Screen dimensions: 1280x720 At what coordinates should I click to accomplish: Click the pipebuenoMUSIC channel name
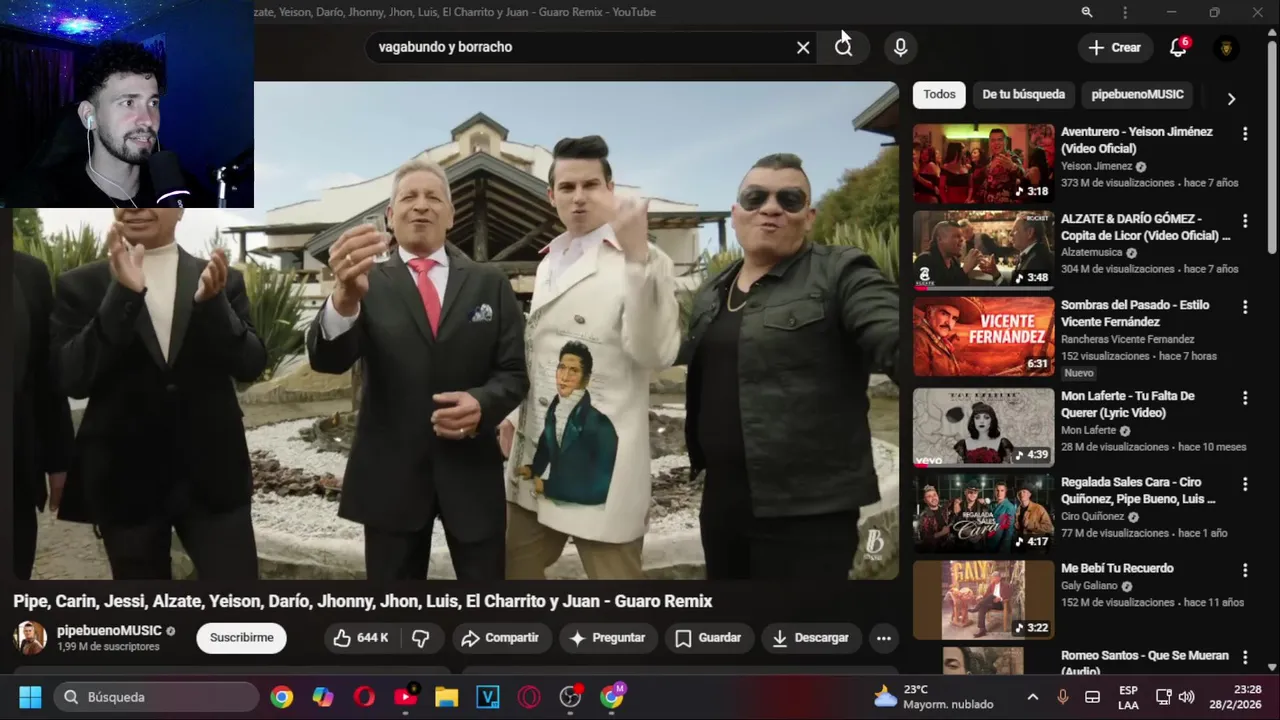click(109, 631)
